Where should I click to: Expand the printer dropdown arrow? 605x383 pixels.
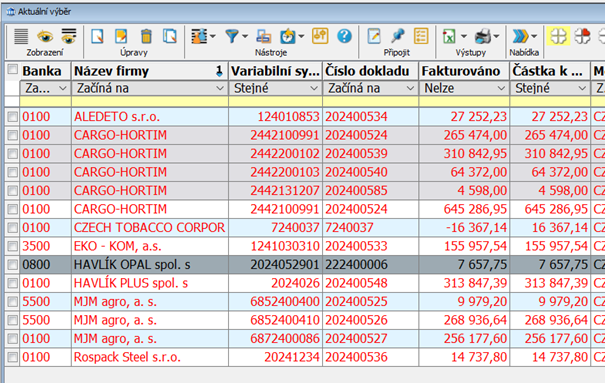[496, 37]
